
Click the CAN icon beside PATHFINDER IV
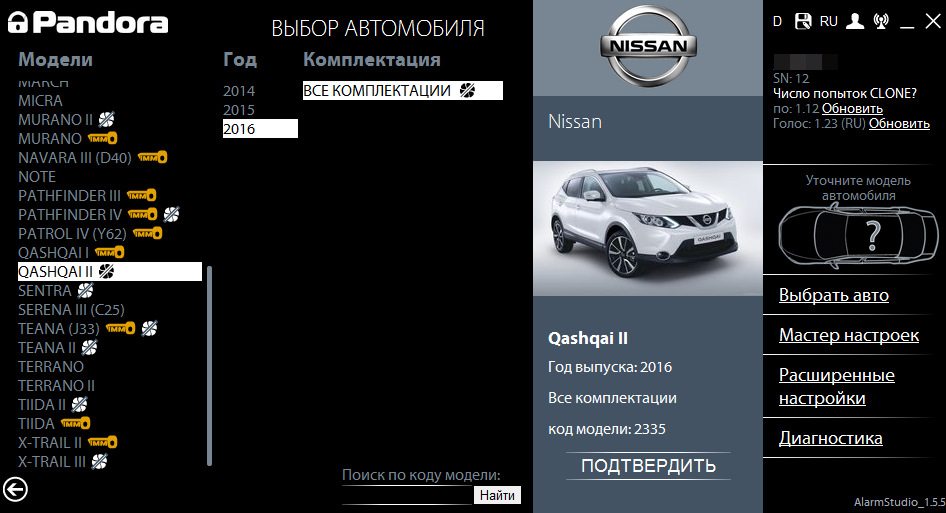click(171, 214)
